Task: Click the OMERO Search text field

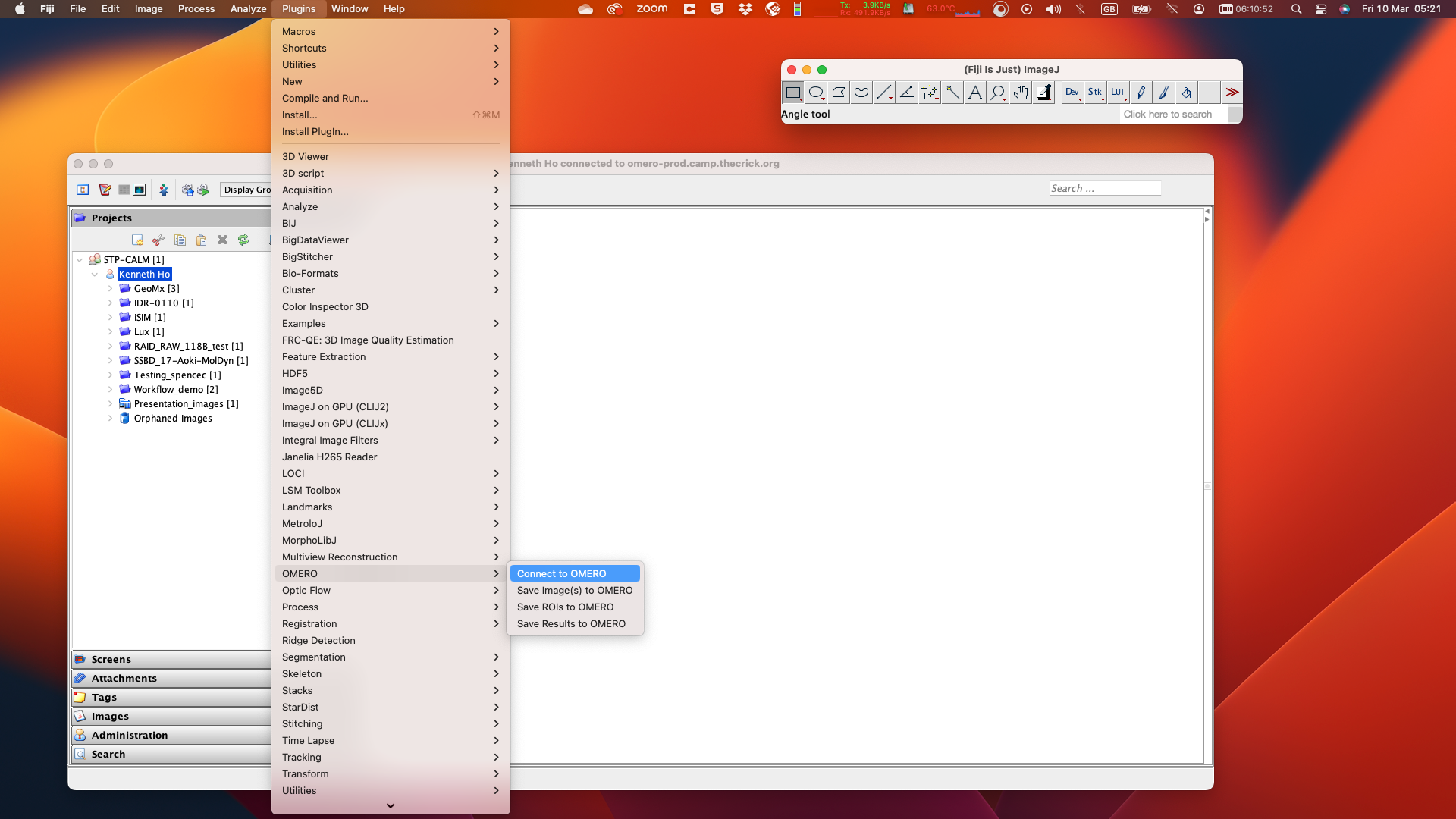Action: tap(1104, 188)
